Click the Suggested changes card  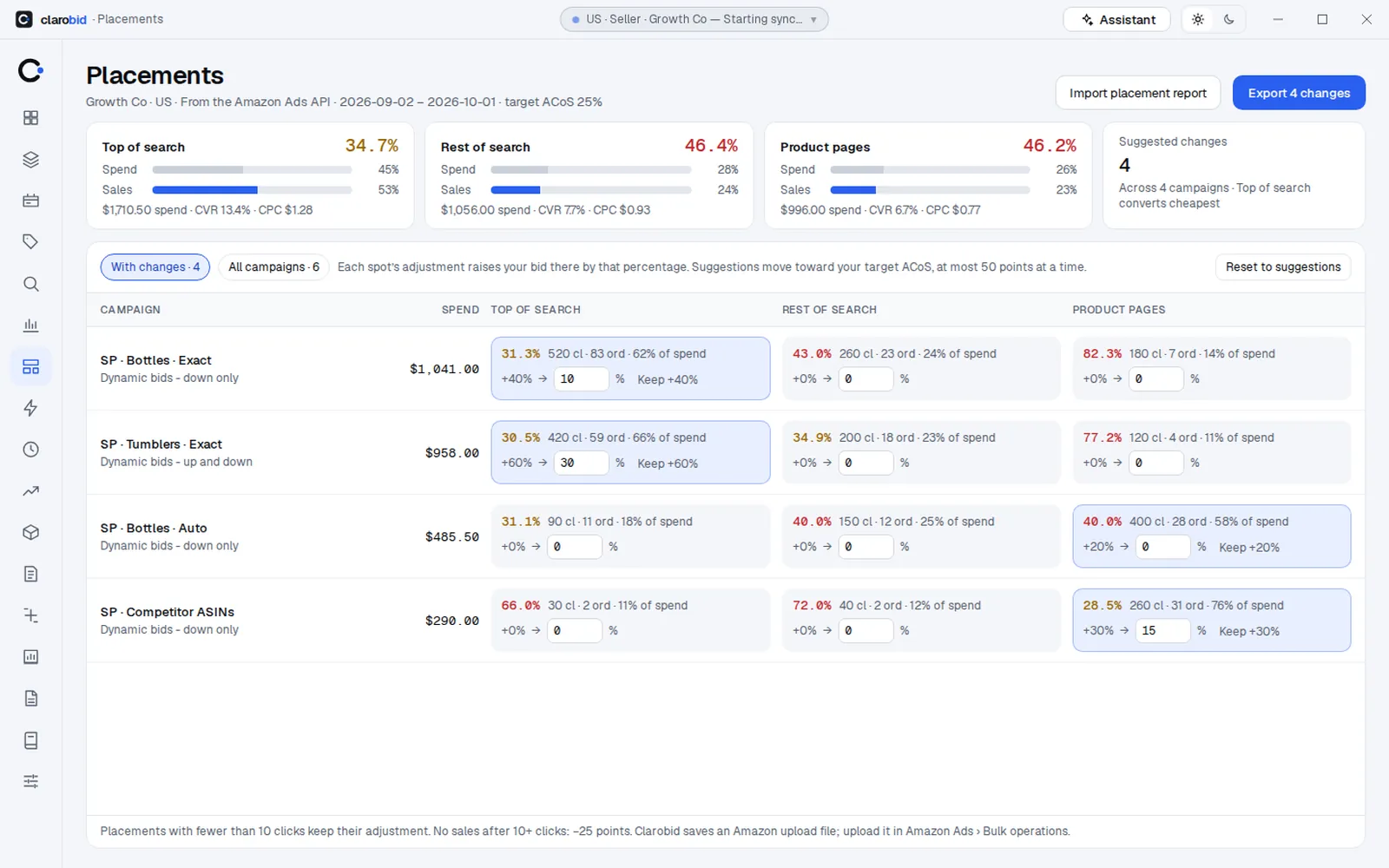coord(1234,175)
